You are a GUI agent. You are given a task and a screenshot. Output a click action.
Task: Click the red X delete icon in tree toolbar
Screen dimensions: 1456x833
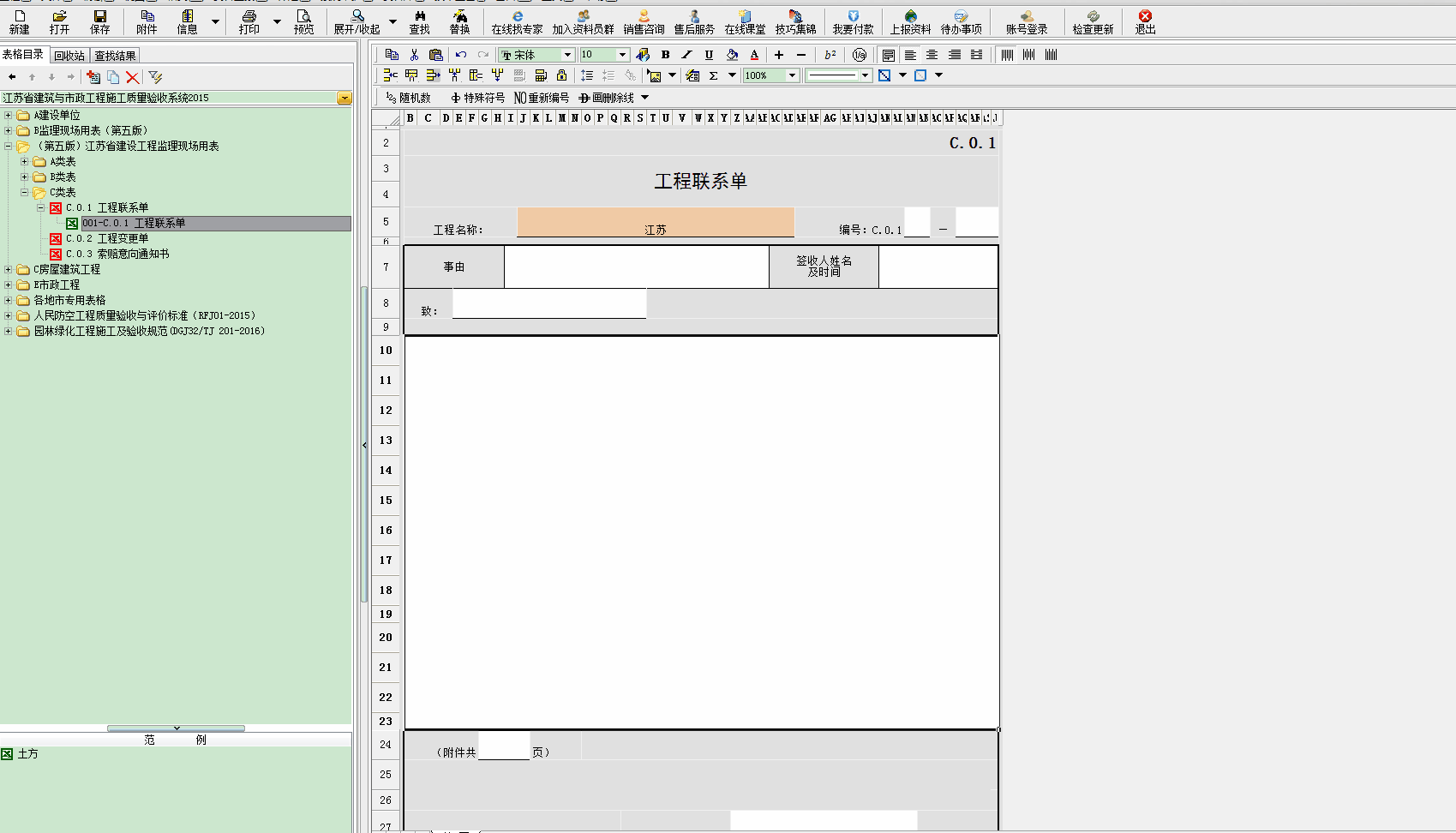click(x=132, y=77)
